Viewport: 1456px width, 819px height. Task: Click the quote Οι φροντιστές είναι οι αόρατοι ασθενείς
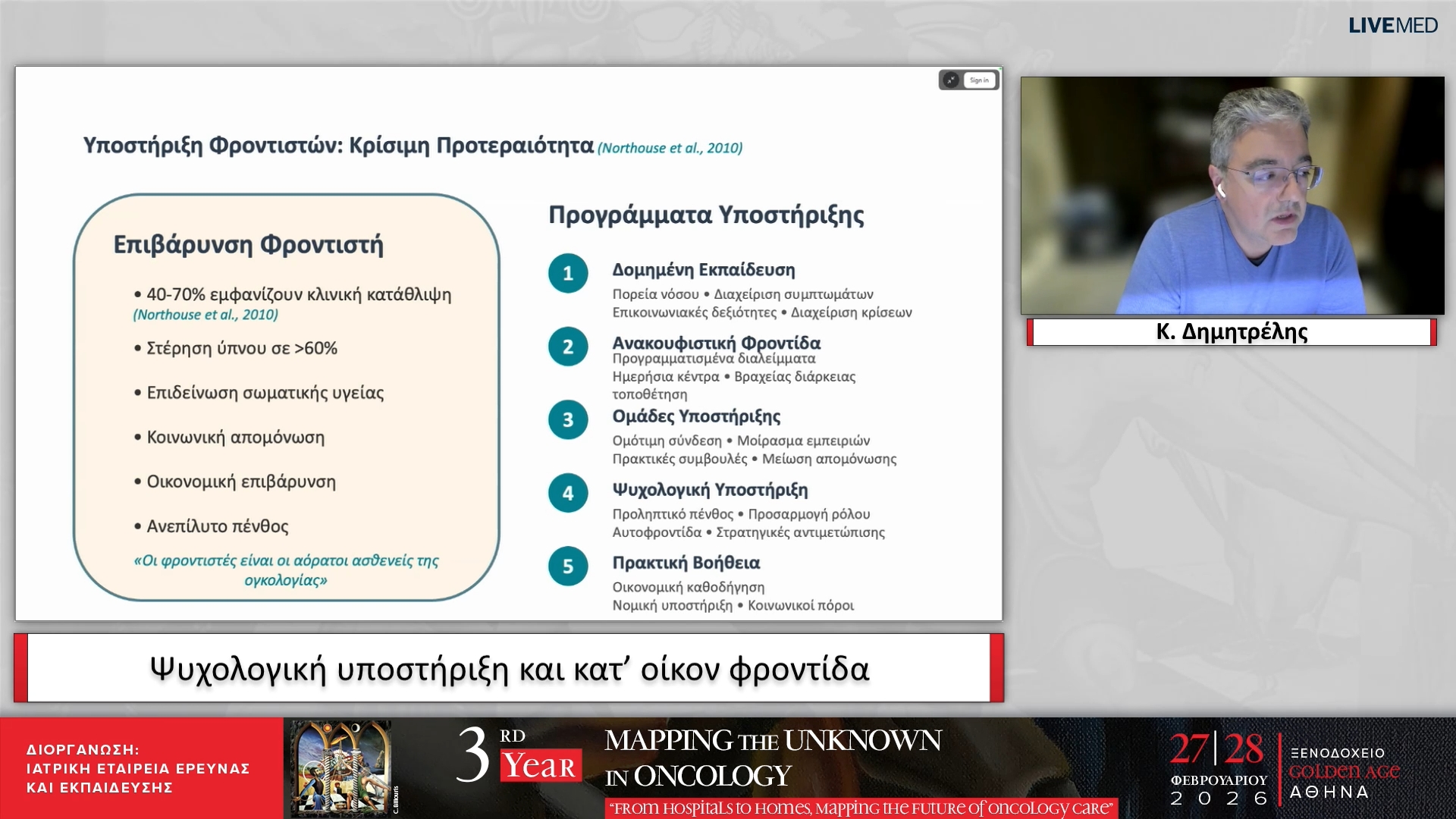tap(286, 570)
